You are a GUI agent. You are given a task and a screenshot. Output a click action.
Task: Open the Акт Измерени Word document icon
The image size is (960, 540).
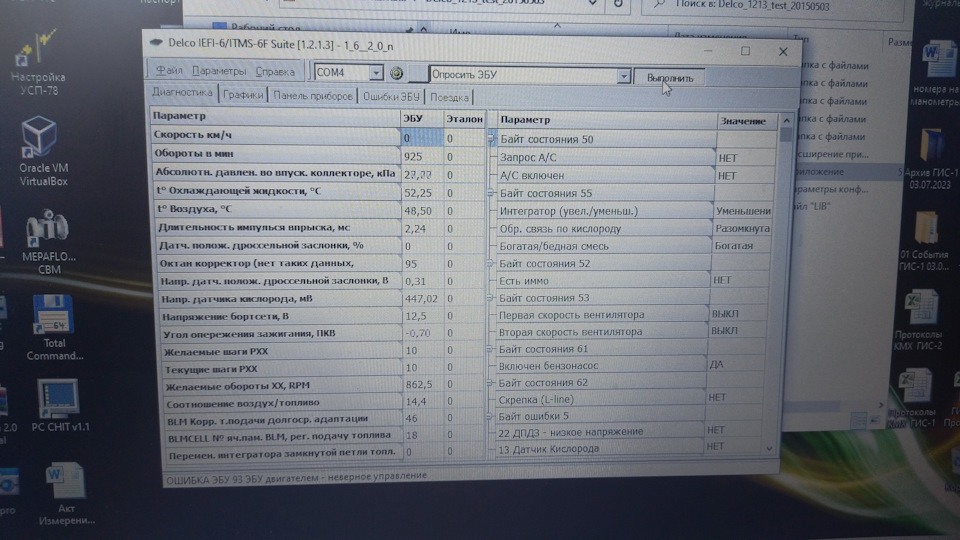pos(66,494)
